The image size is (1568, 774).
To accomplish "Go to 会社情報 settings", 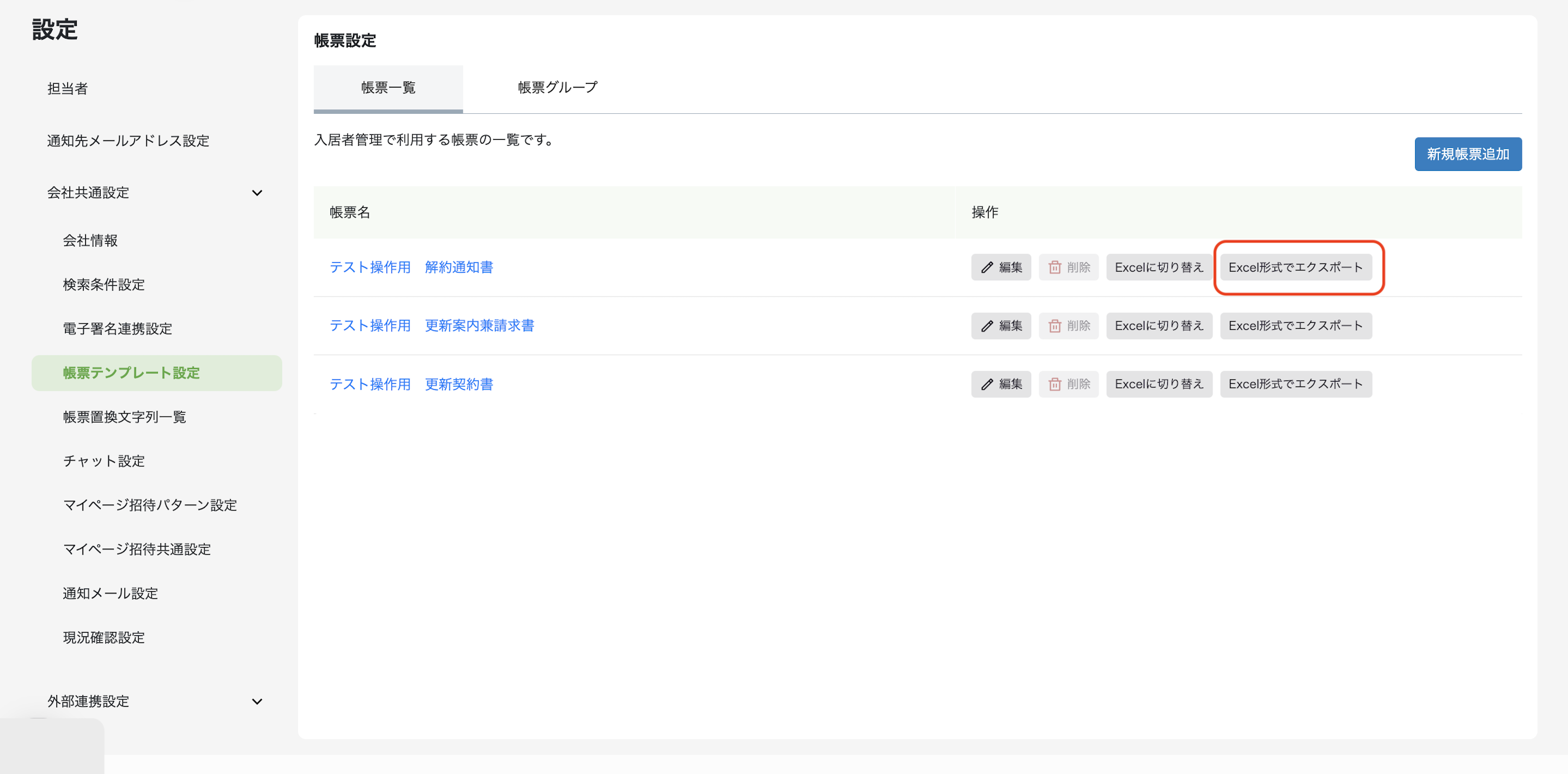I will click(x=90, y=241).
